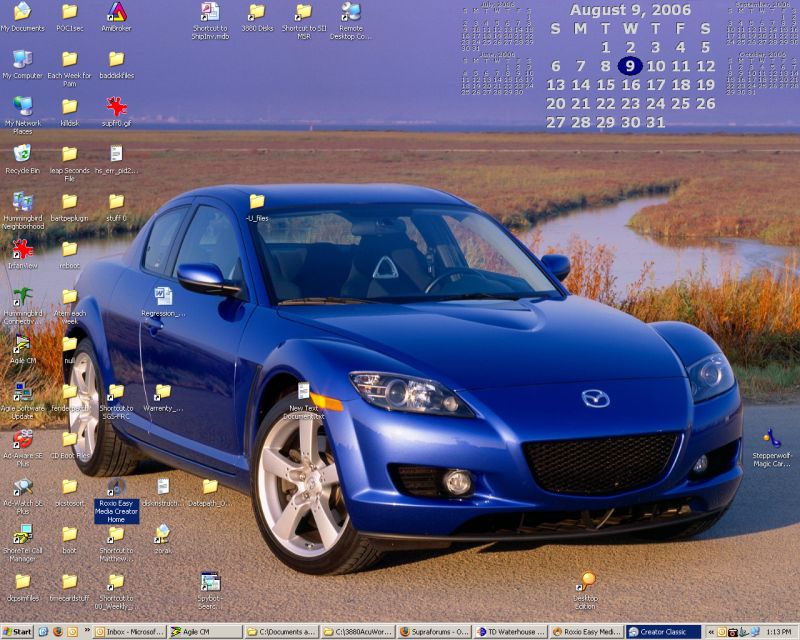Image resolution: width=800 pixels, height=640 pixels.
Task: Switch to Inbox - Microsoft taskbar button
Action: click(x=129, y=632)
